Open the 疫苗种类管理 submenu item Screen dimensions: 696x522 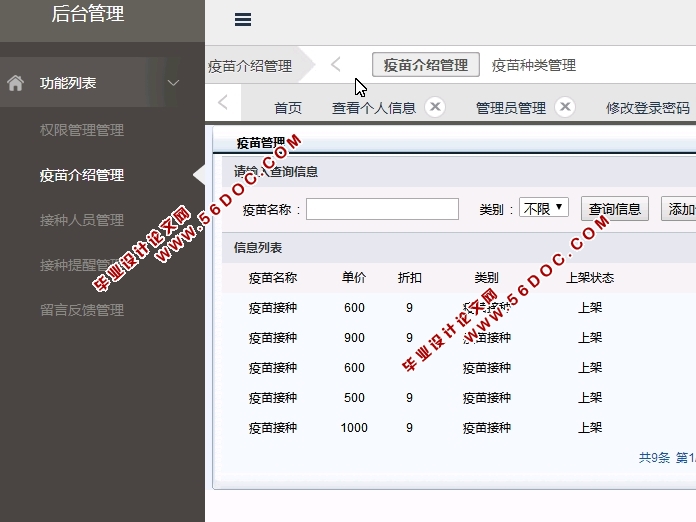click(x=534, y=65)
